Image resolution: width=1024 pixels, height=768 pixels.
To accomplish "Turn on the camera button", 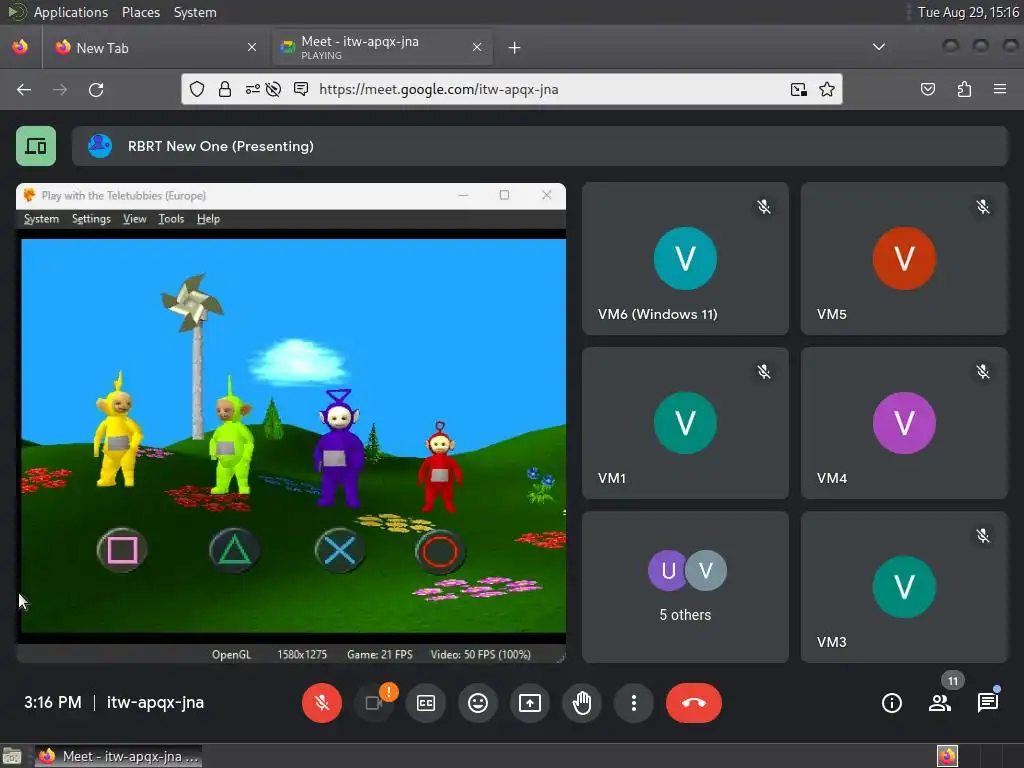I will point(374,703).
